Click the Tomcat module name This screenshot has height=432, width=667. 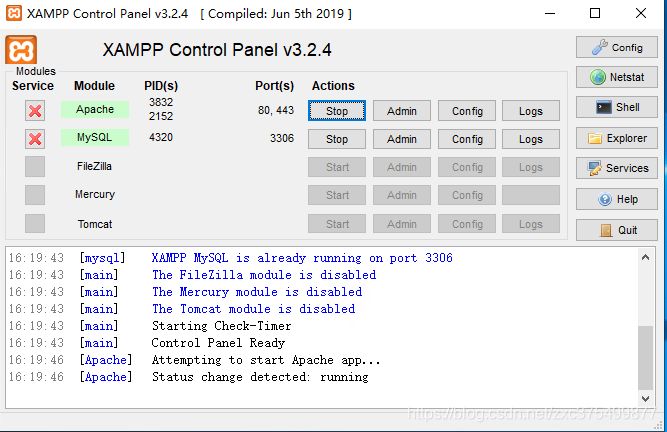95,224
